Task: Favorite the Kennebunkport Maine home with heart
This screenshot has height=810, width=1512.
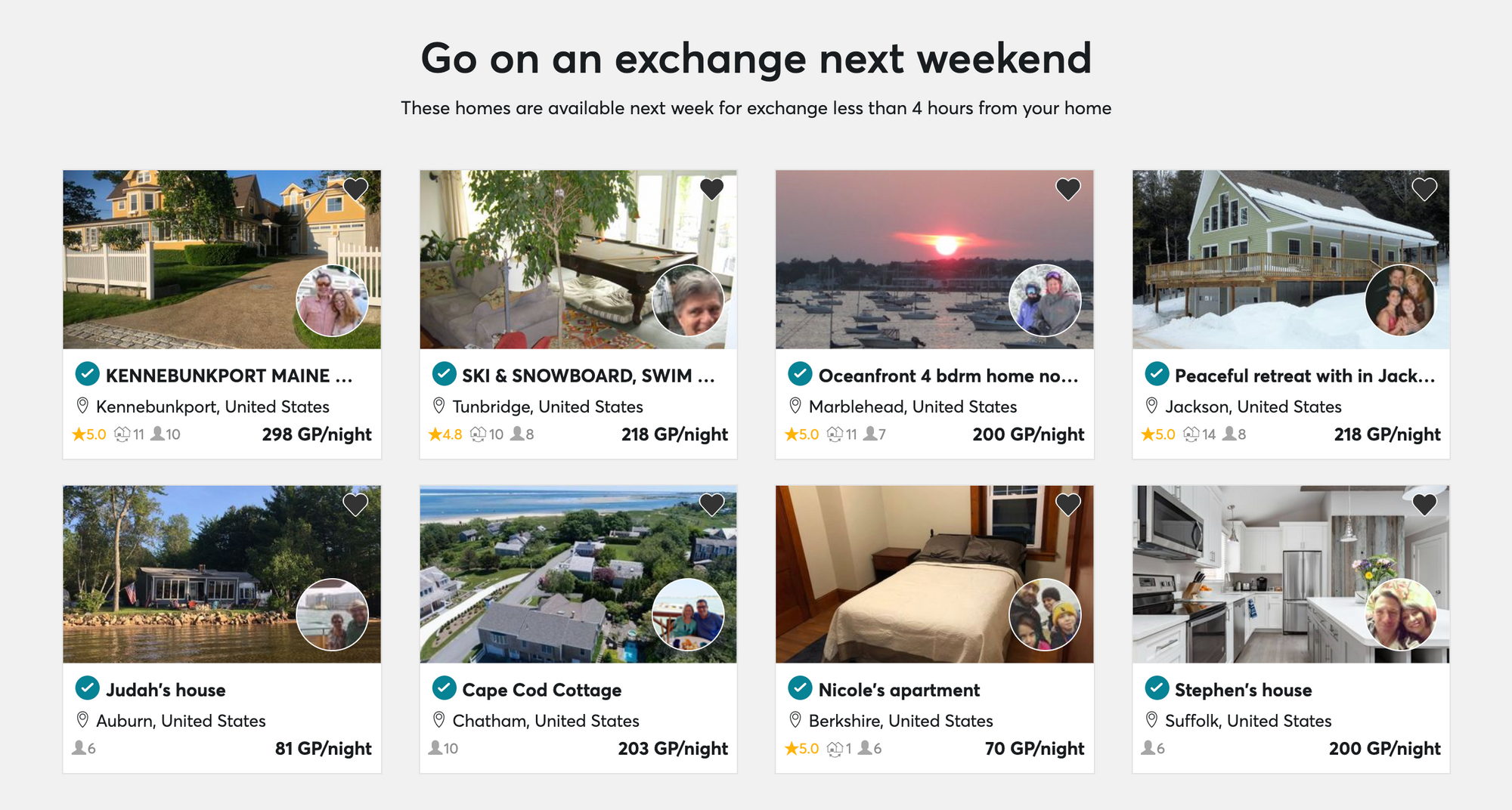Action: [x=355, y=189]
